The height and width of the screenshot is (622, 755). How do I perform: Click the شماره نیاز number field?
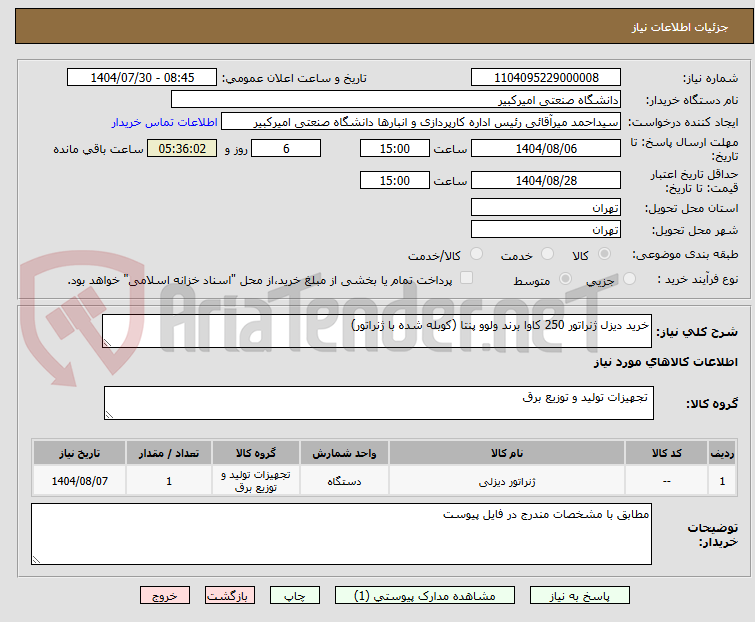pos(546,78)
